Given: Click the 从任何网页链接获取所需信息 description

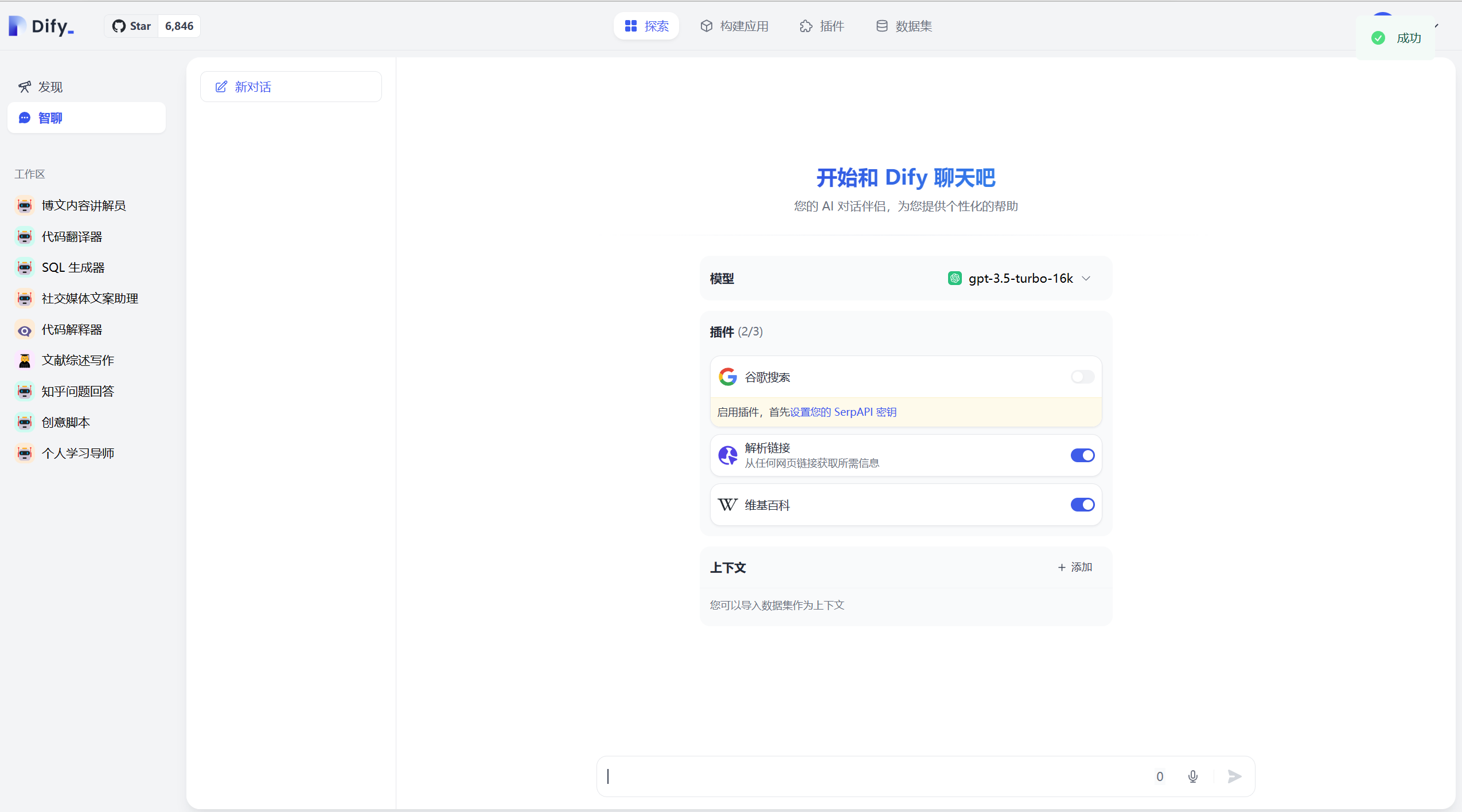Looking at the screenshot, I should tap(812, 463).
